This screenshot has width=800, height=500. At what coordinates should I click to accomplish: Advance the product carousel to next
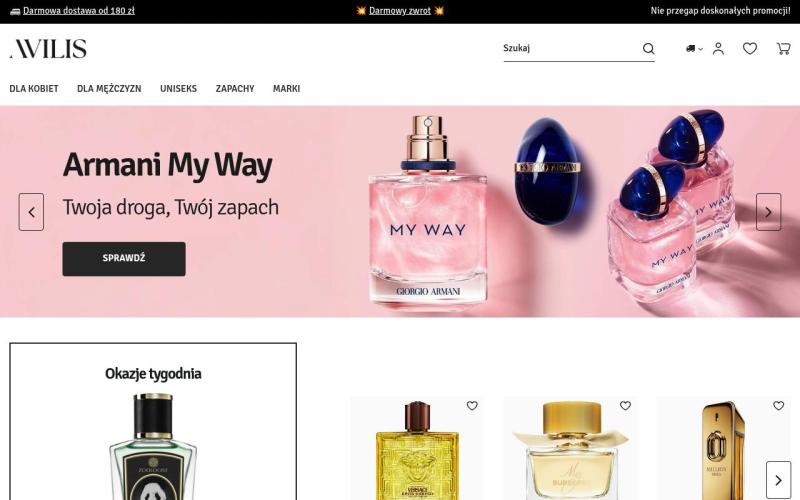(x=779, y=480)
